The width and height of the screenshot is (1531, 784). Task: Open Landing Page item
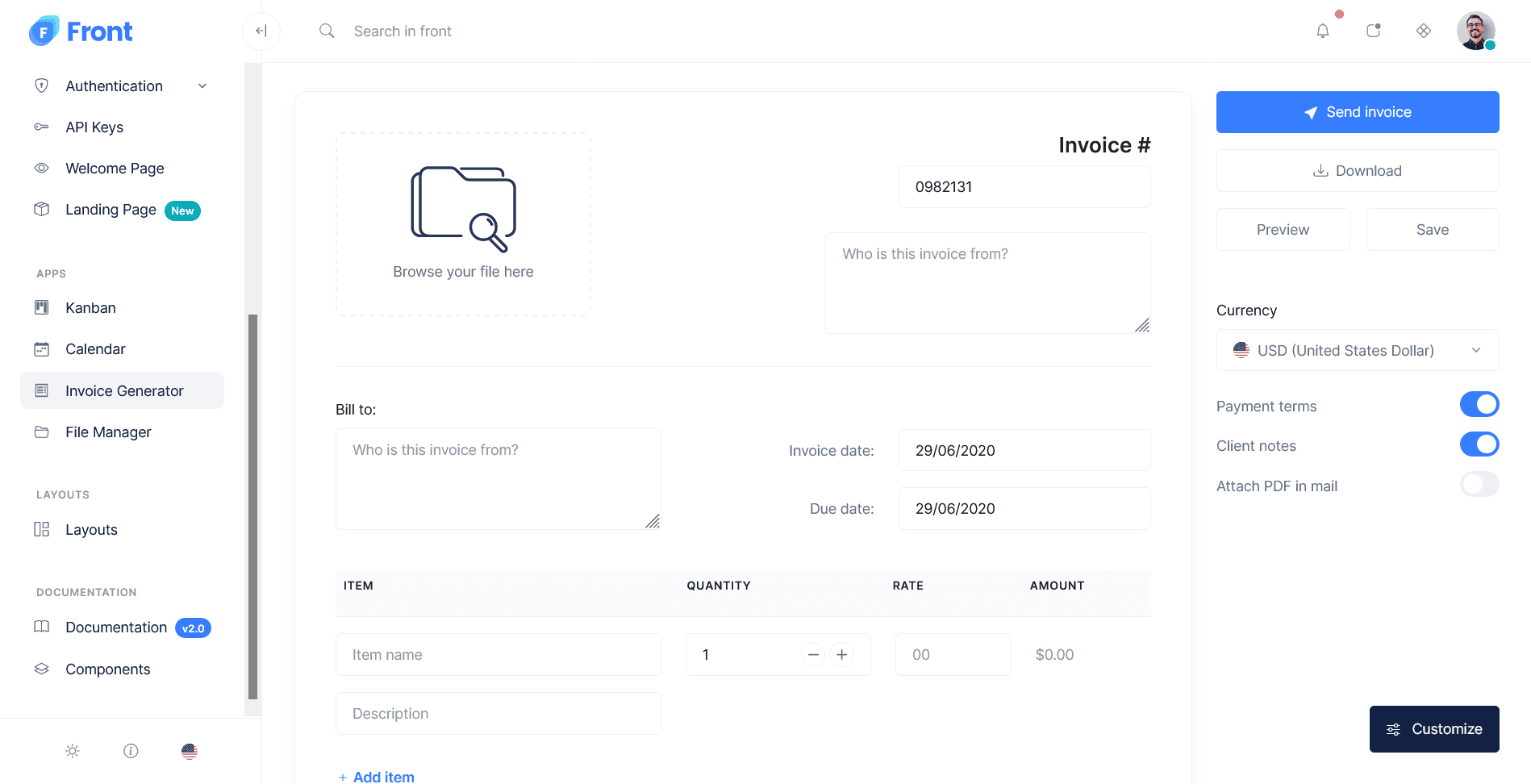point(122,210)
